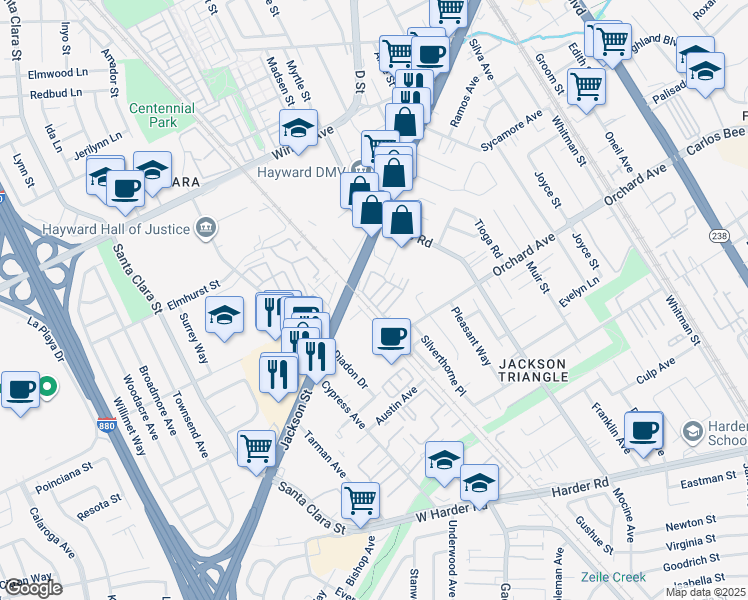Click the Centennial Park label

point(162,115)
